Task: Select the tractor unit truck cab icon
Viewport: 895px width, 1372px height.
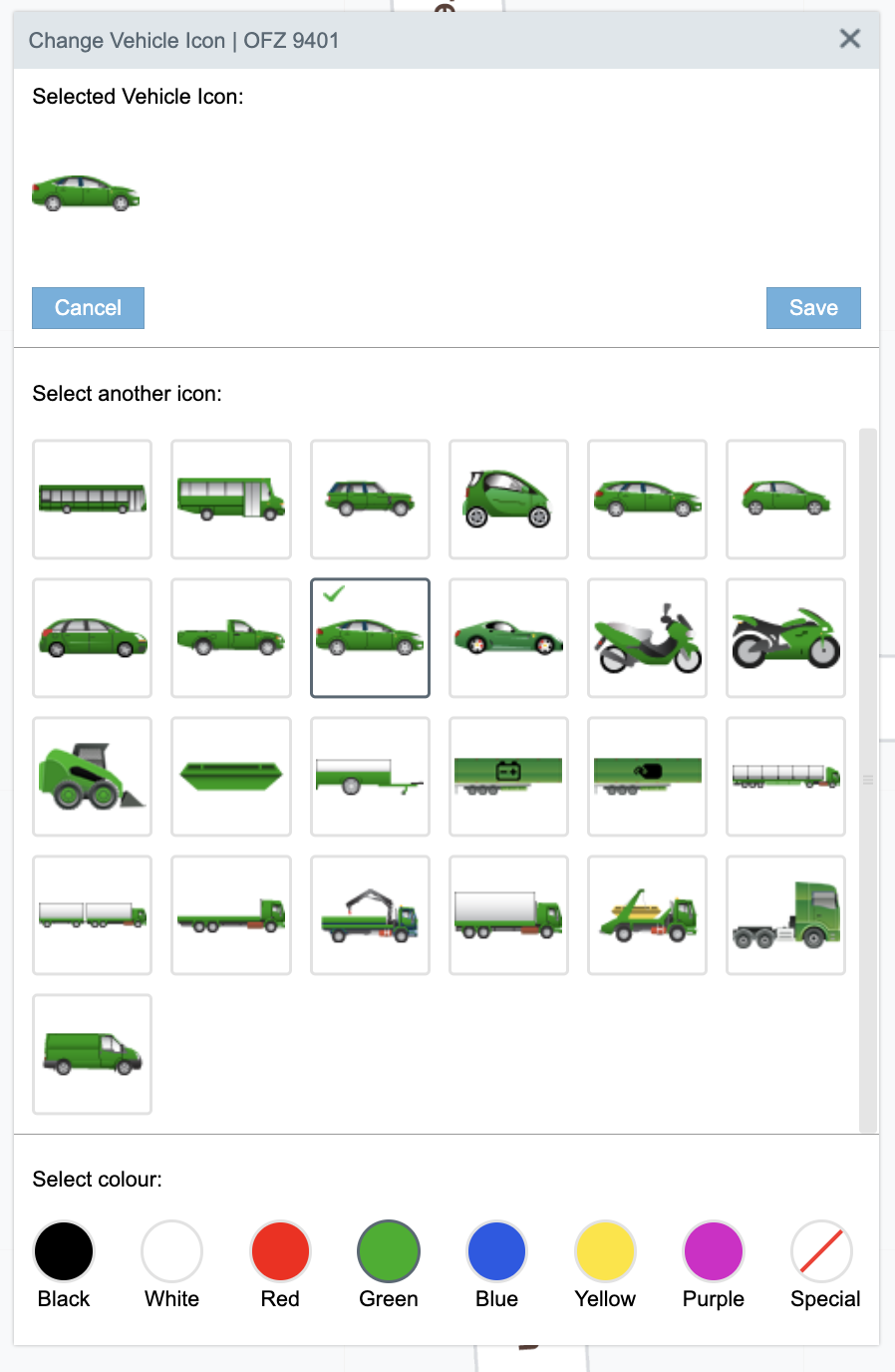Action: (785, 914)
